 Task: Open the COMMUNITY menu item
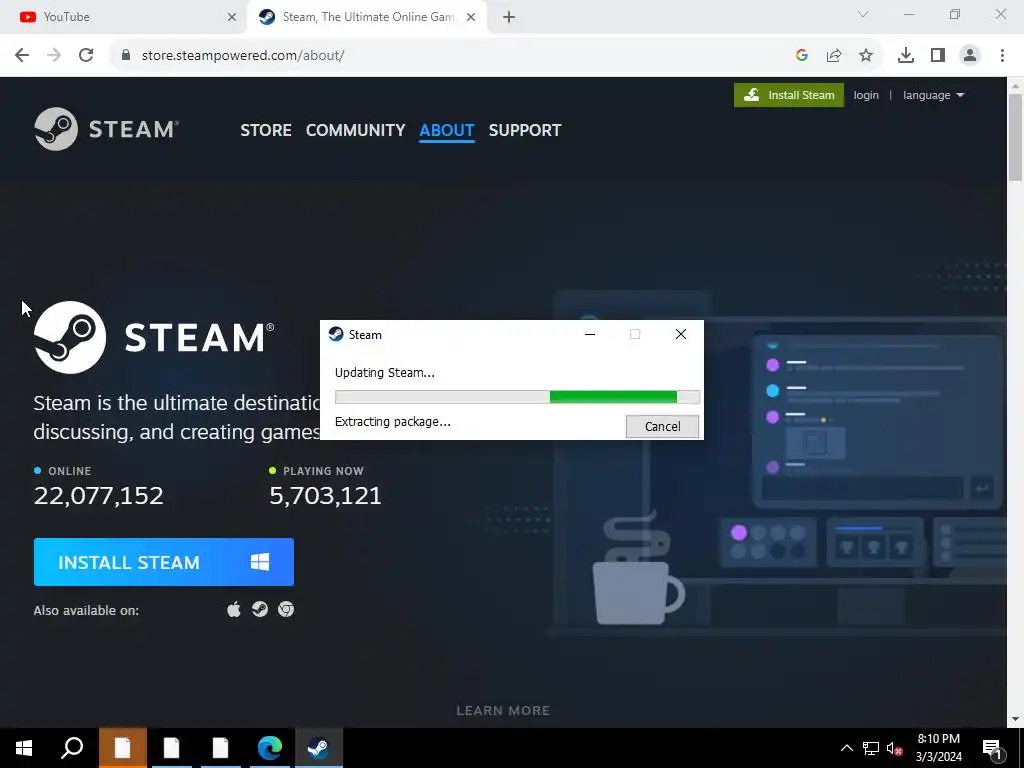click(x=355, y=130)
